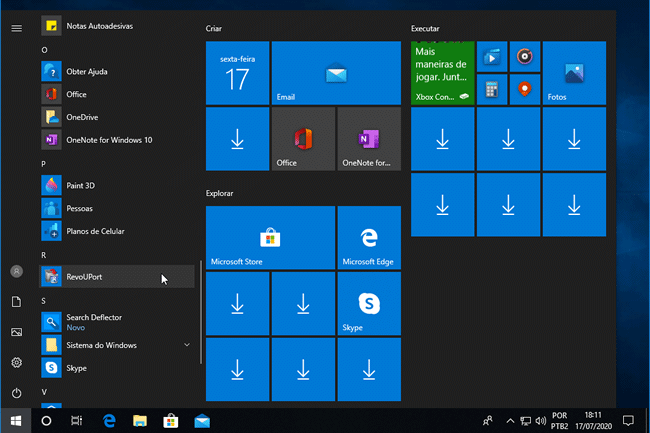Image resolution: width=650 pixels, height=433 pixels.
Task: Show hidden system tray icons
Action: tap(510, 421)
